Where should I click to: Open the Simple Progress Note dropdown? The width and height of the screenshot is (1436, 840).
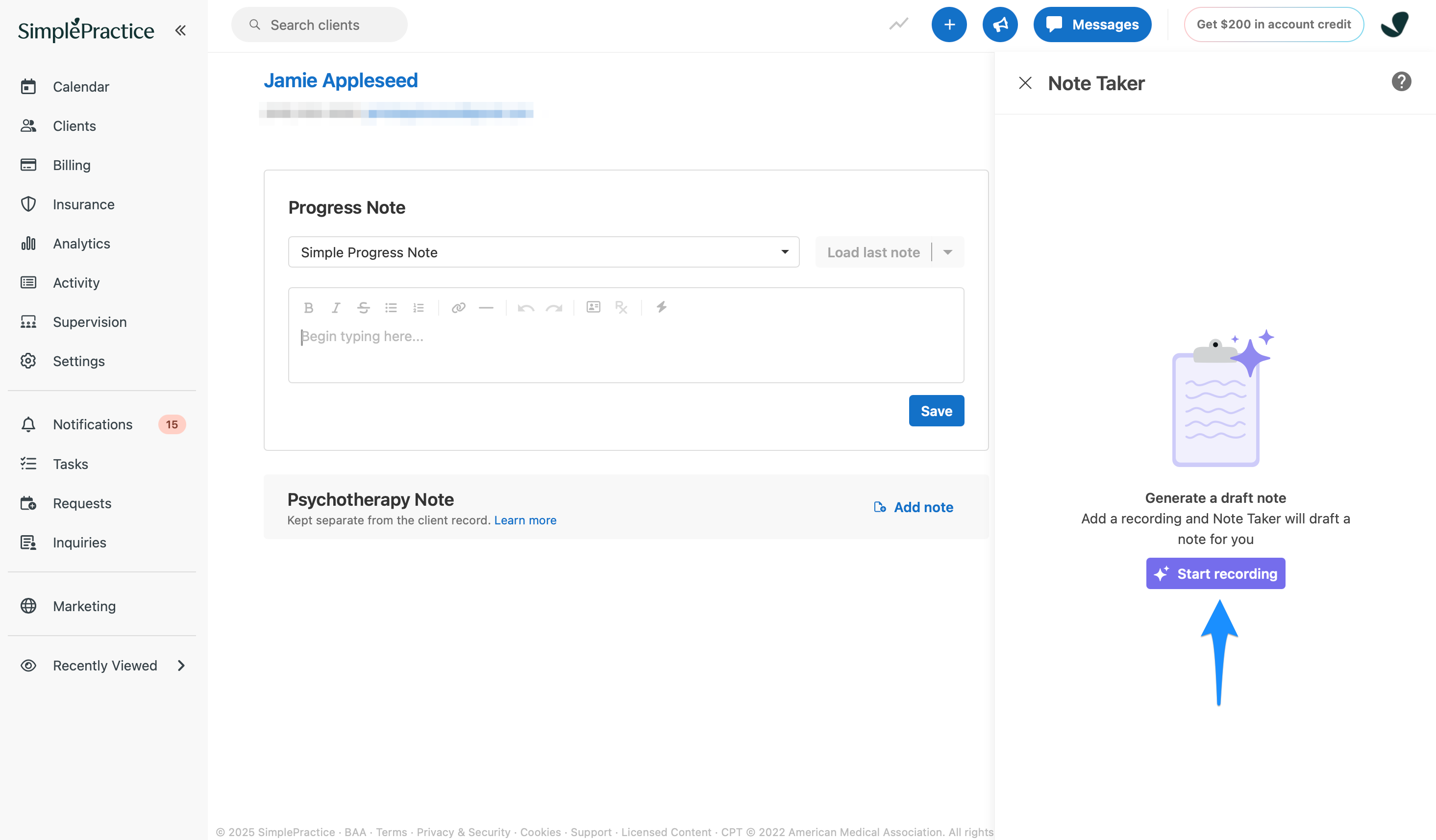point(543,252)
